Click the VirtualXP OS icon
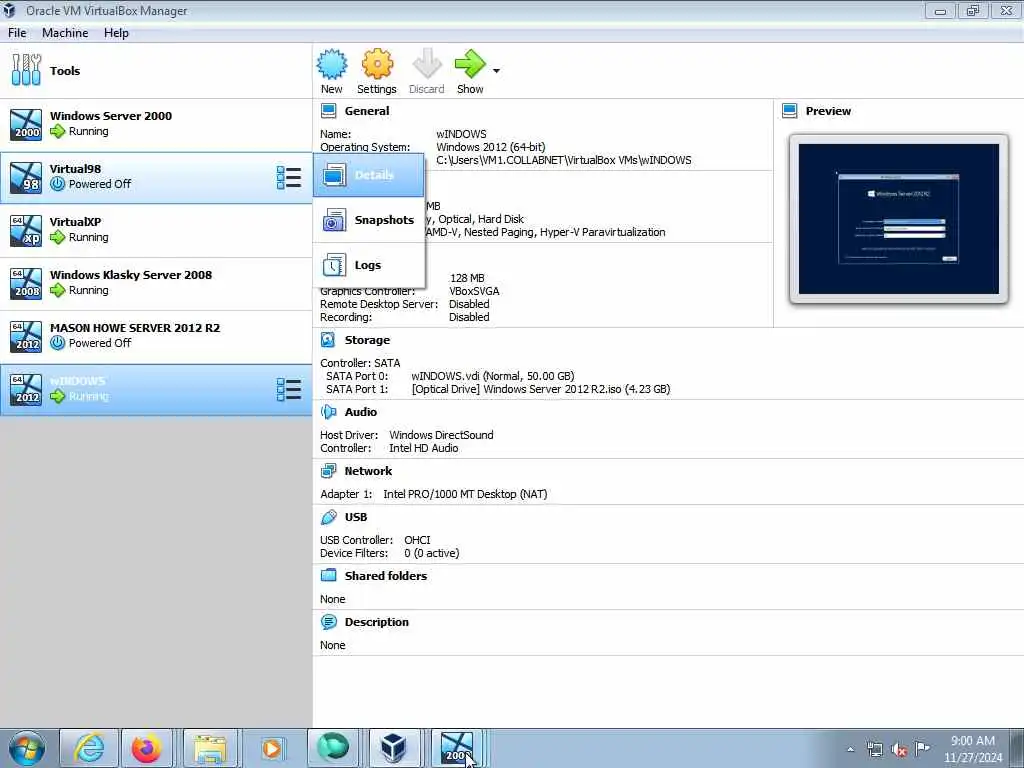 coord(26,230)
